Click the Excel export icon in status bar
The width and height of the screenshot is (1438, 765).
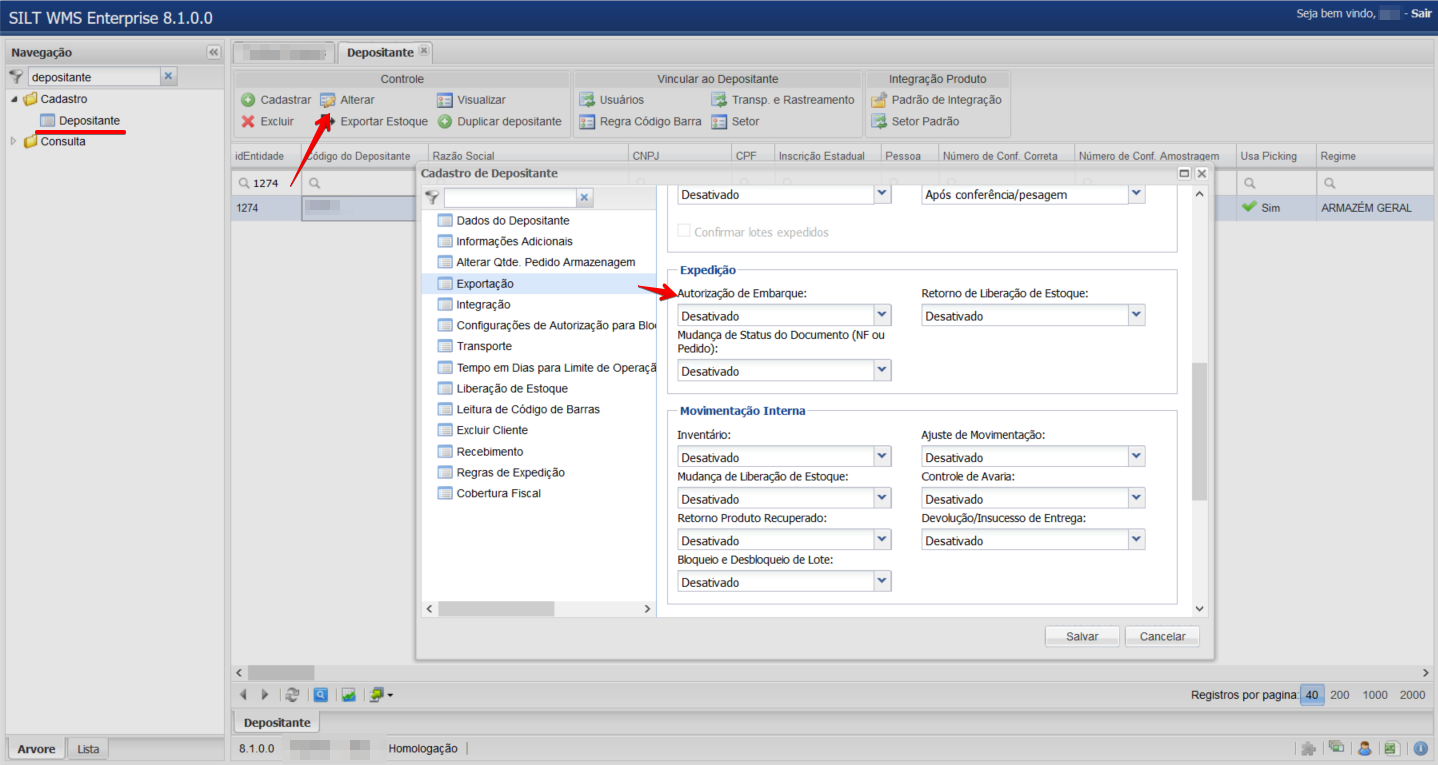(x=1391, y=748)
